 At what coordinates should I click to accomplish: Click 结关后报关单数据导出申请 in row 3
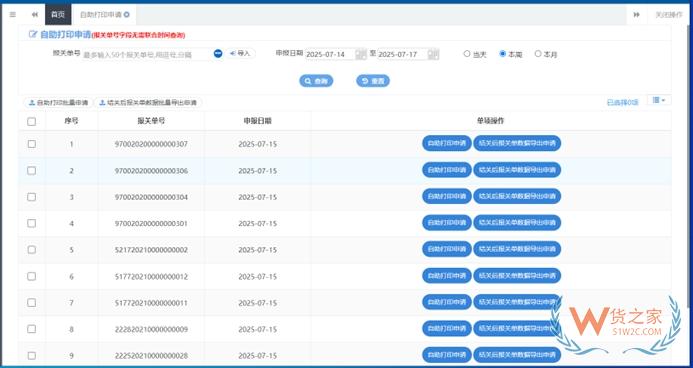(517, 196)
